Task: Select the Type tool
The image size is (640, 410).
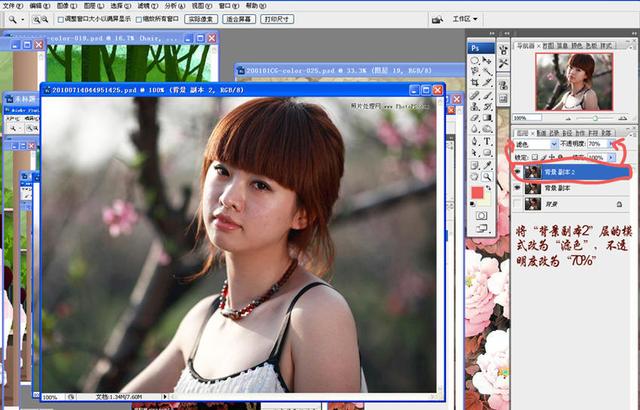Action: (x=487, y=142)
